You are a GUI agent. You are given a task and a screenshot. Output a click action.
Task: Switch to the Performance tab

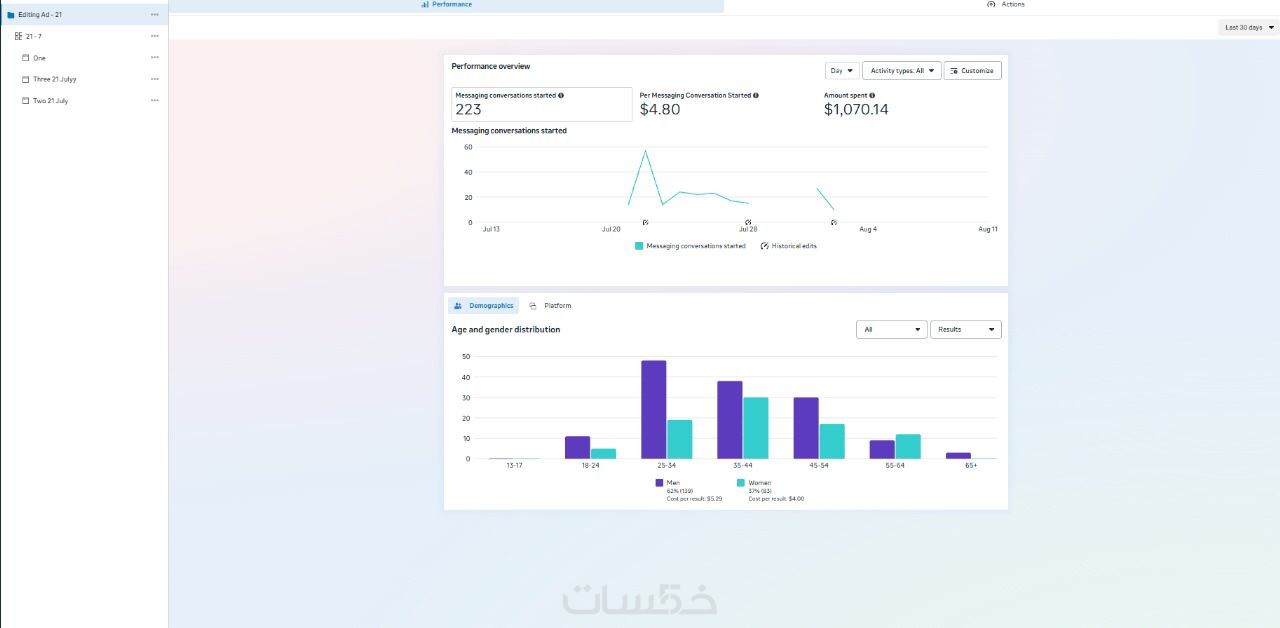point(446,5)
